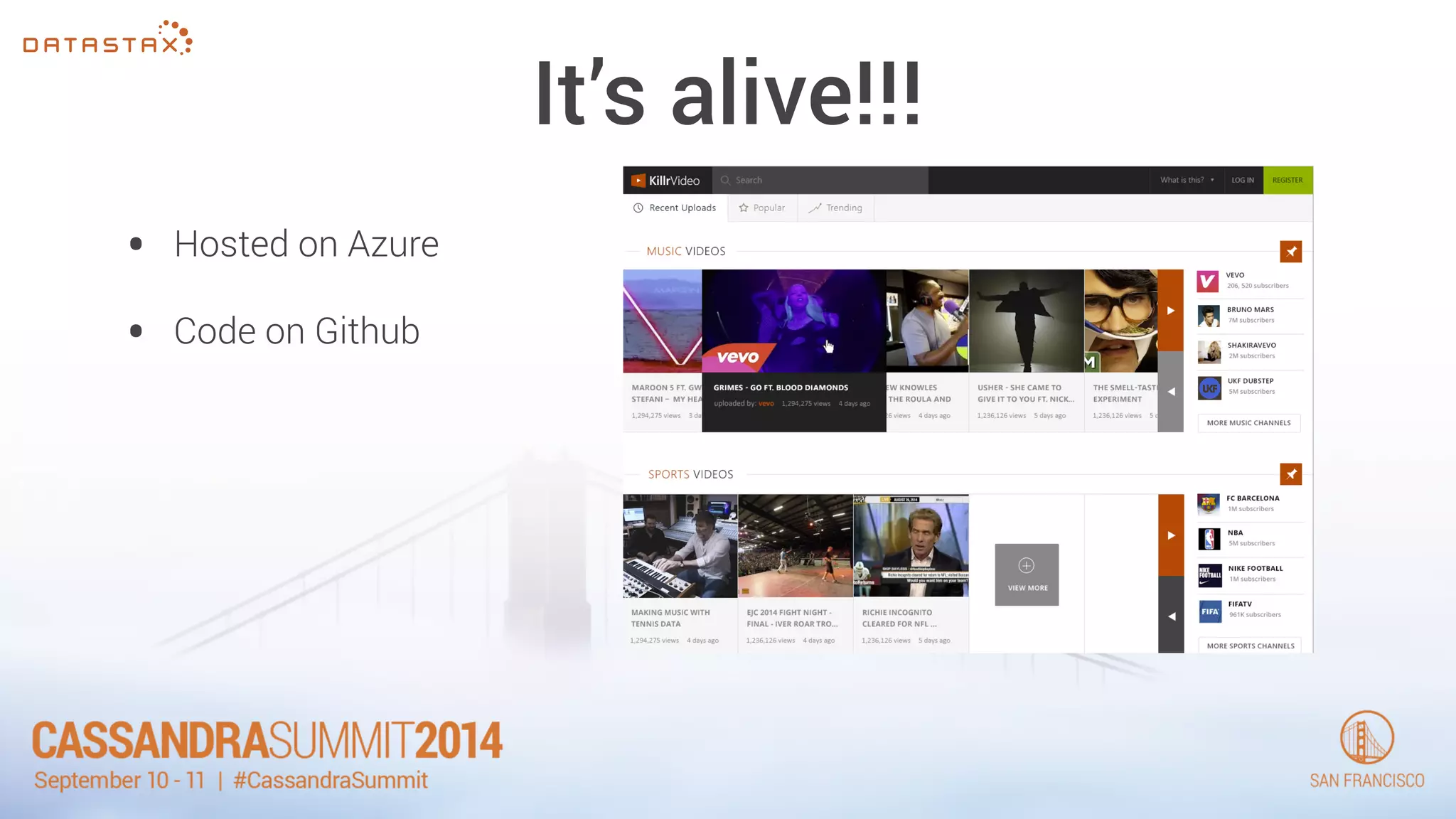1456x819 pixels.
Task: Expand the What is this? dropdown
Action: 1187,181
